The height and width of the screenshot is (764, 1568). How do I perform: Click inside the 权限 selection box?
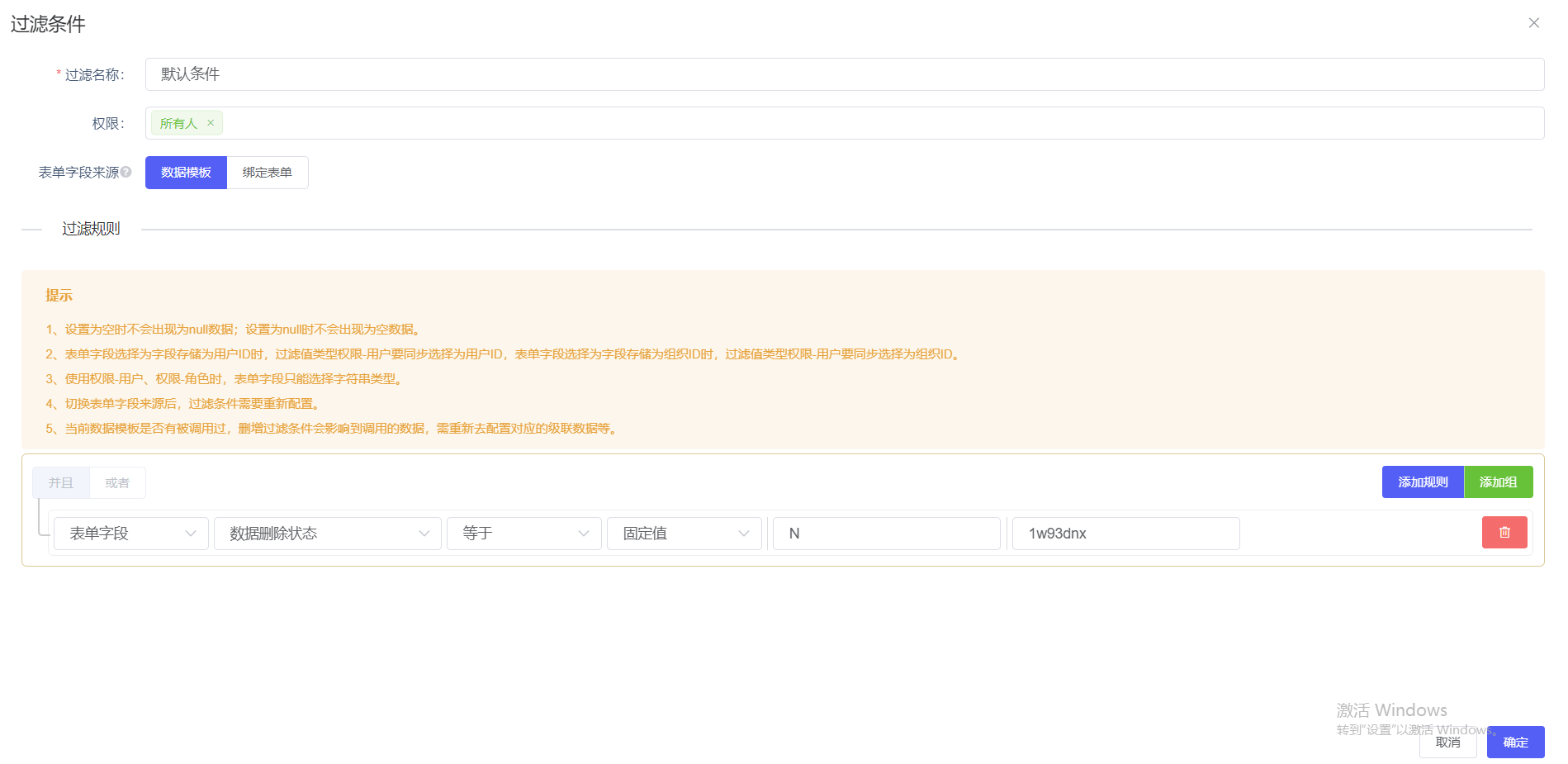[x=875, y=123]
